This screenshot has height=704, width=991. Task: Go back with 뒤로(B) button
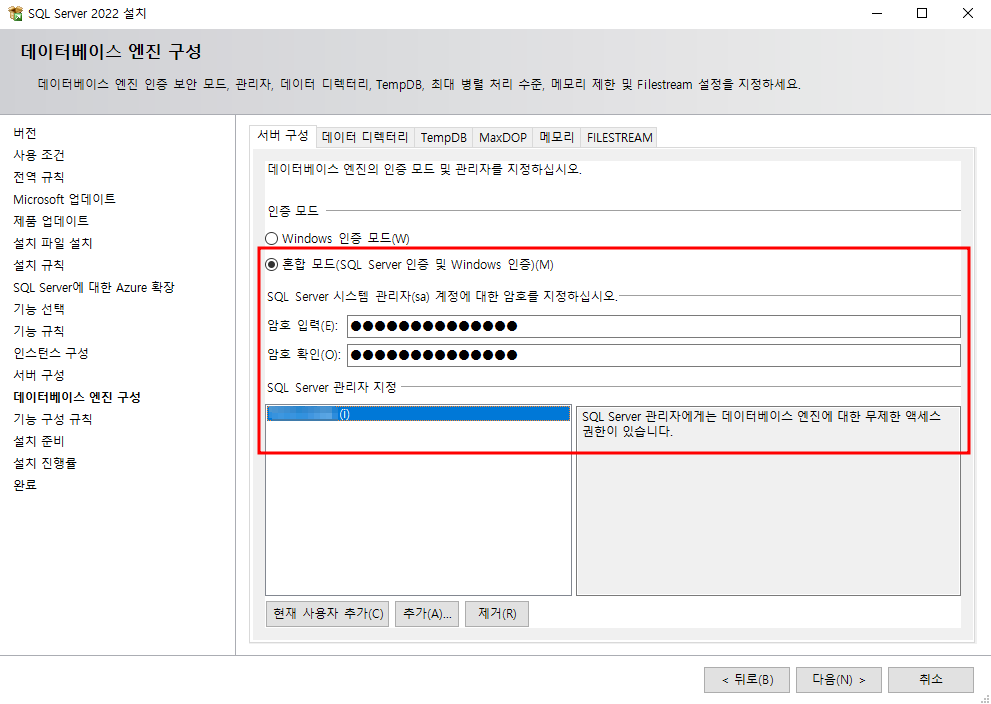747,680
